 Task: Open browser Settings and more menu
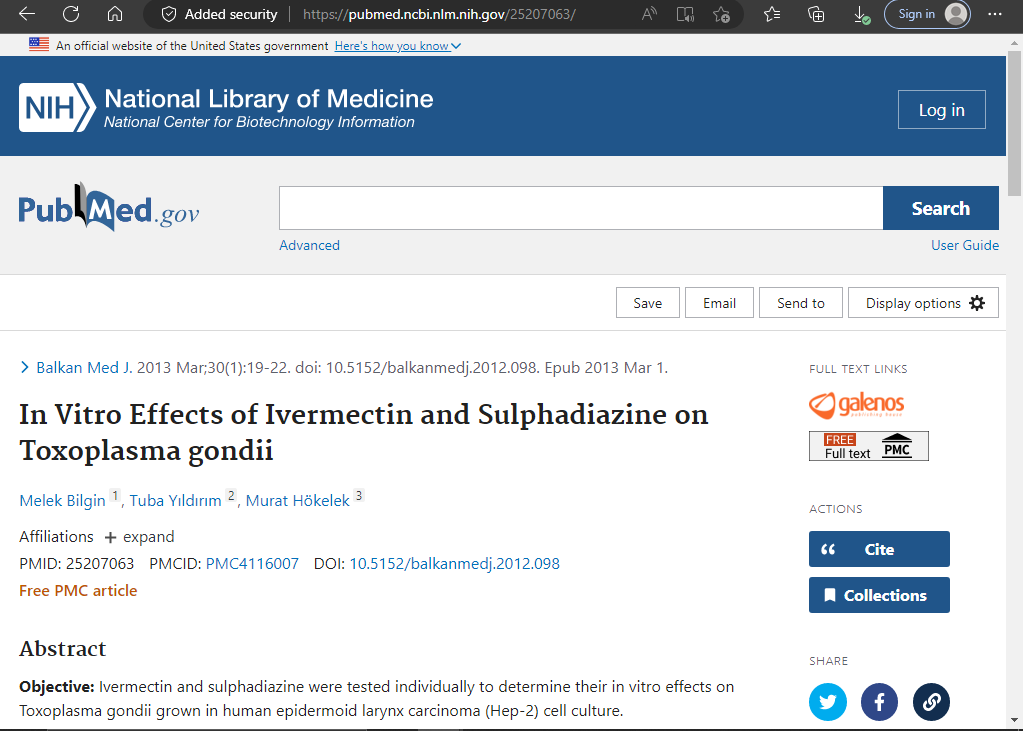point(995,14)
